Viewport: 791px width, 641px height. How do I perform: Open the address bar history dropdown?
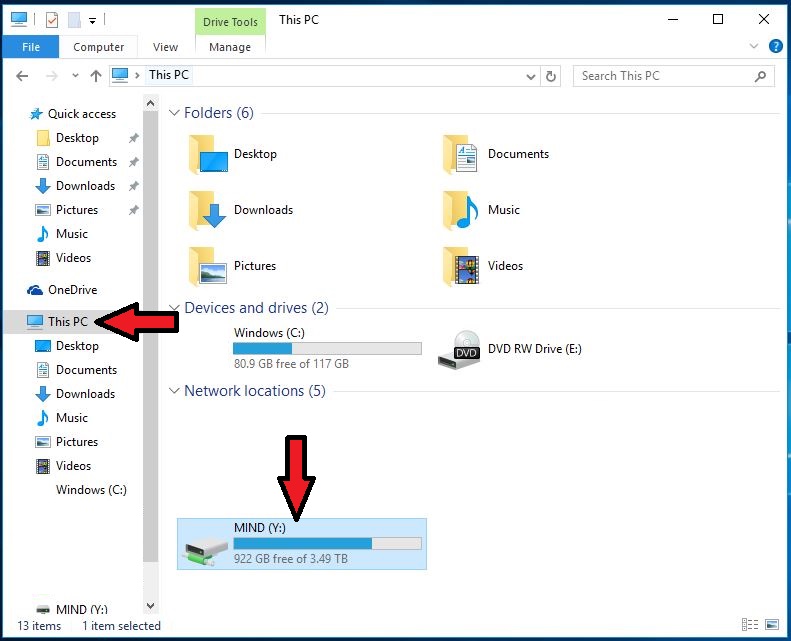[531, 76]
